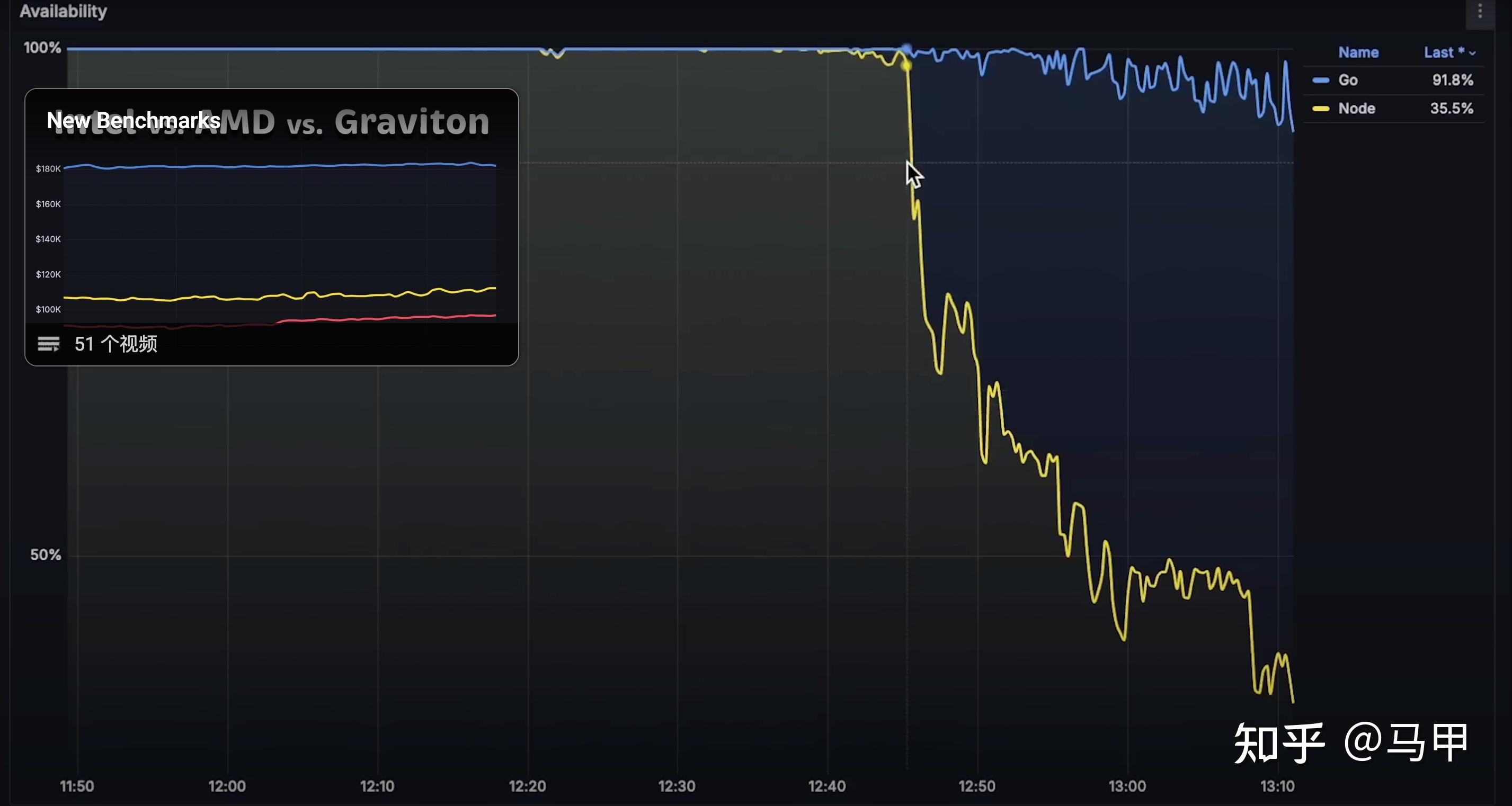Click the 12:50 time axis label

(x=977, y=786)
